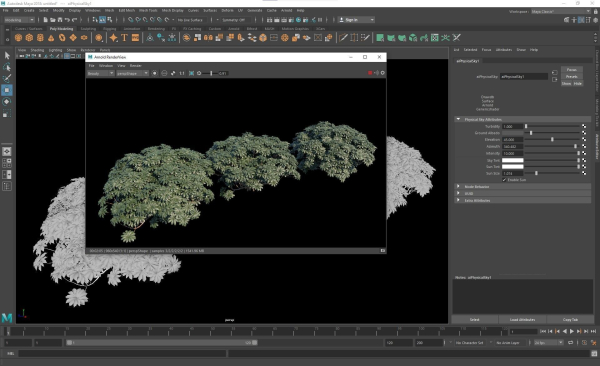Image resolution: width=600 pixels, height=366 pixels.
Task: Click the Elevation slider track
Action: click(553, 139)
